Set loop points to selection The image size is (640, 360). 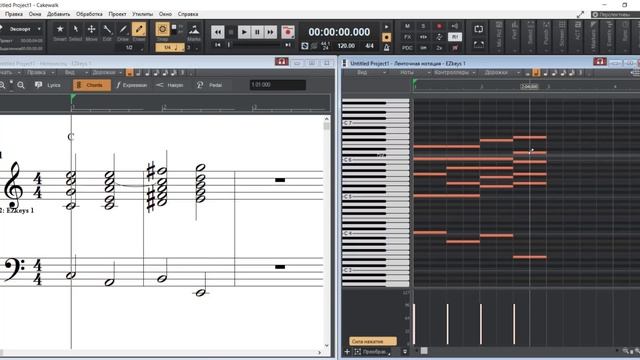[478, 44]
